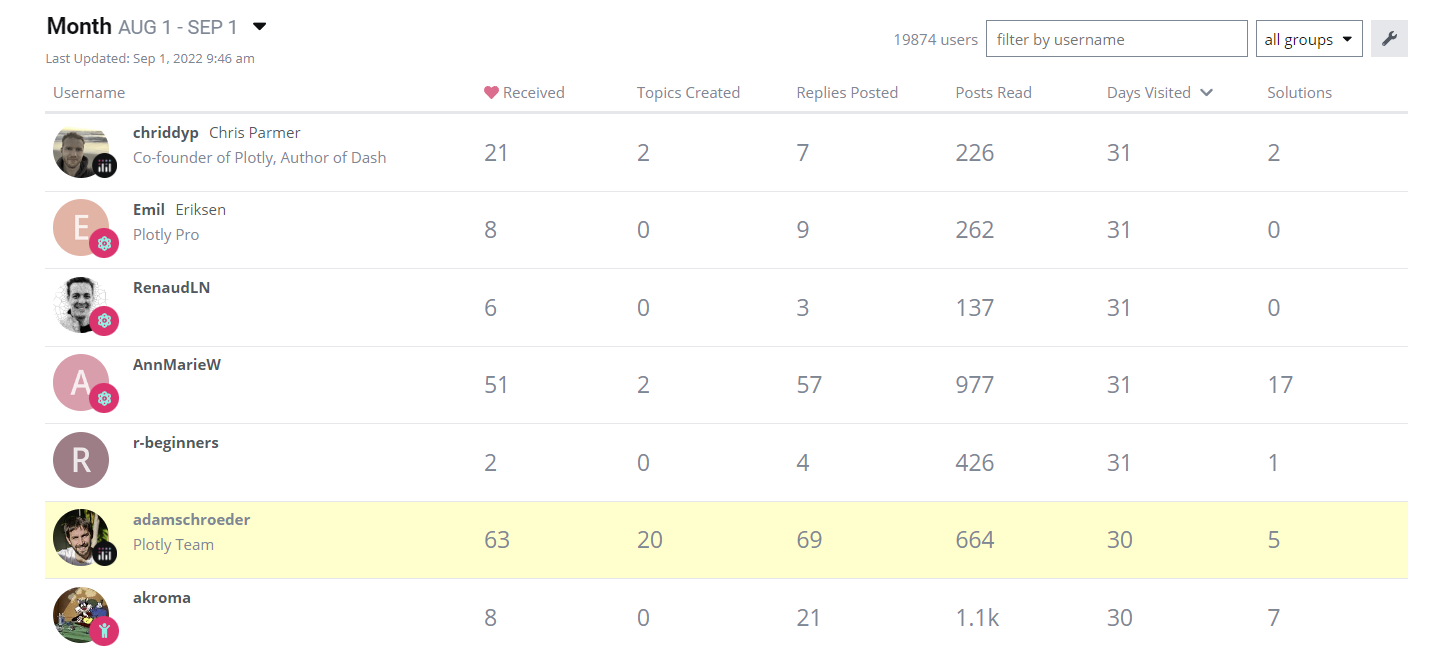Open r-beginners username link
The width and height of the screenshot is (1439, 648).
pyautogui.click(x=176, y=442)
